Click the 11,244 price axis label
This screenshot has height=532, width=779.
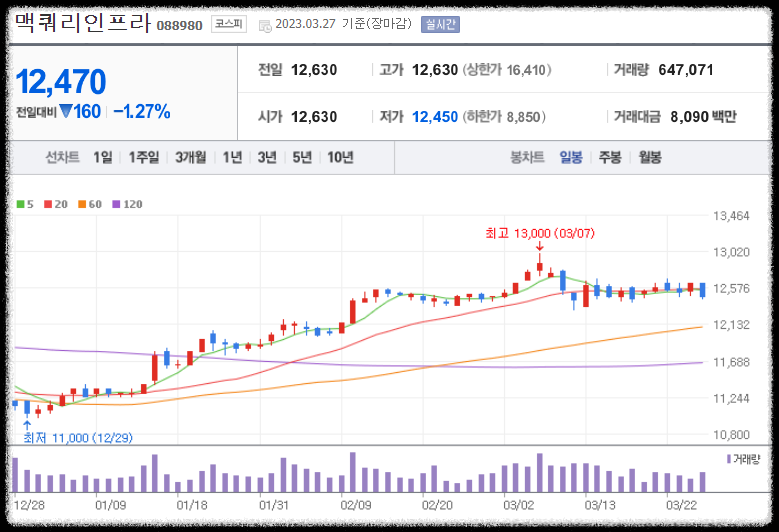(731, 398)
